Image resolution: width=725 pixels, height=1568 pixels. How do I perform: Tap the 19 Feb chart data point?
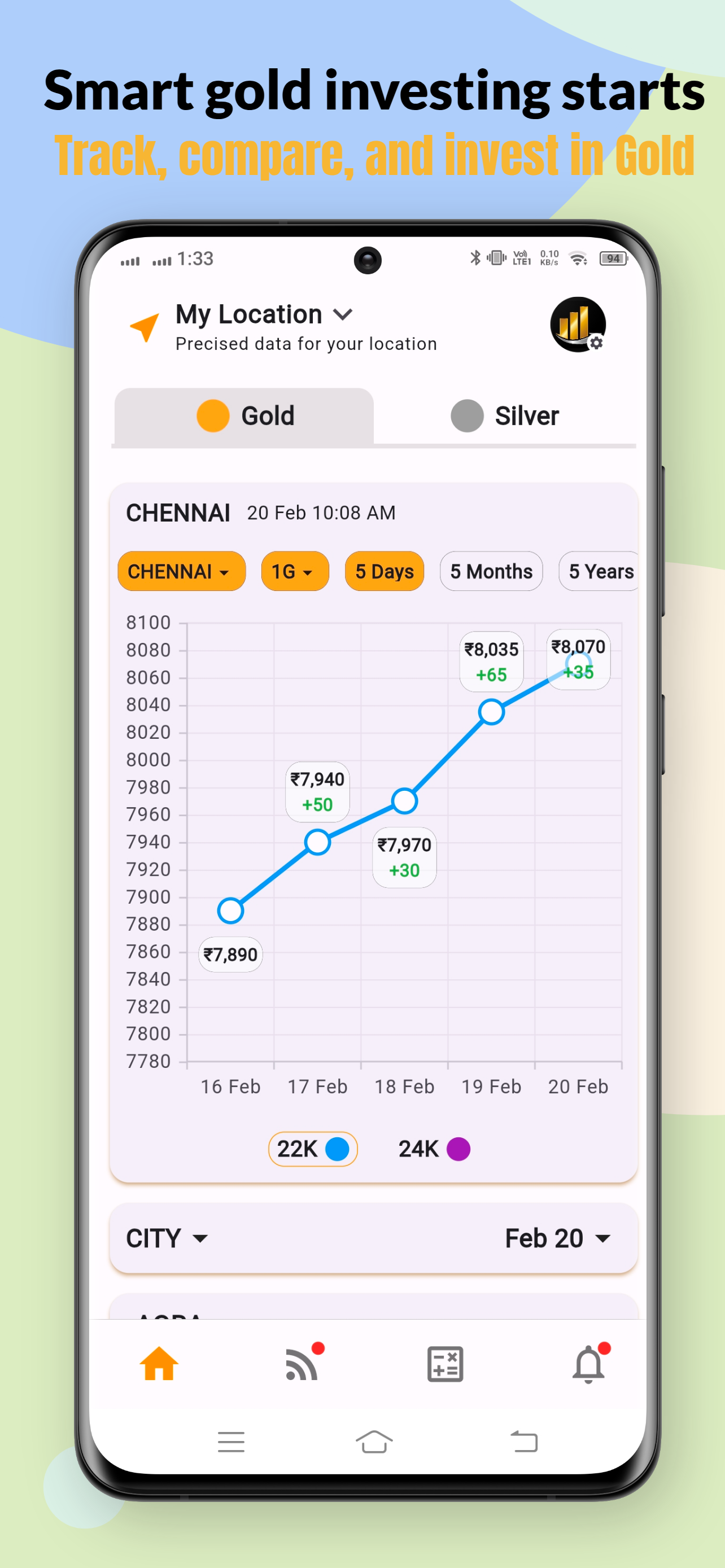pyautogui.click(x=491, y=712)
